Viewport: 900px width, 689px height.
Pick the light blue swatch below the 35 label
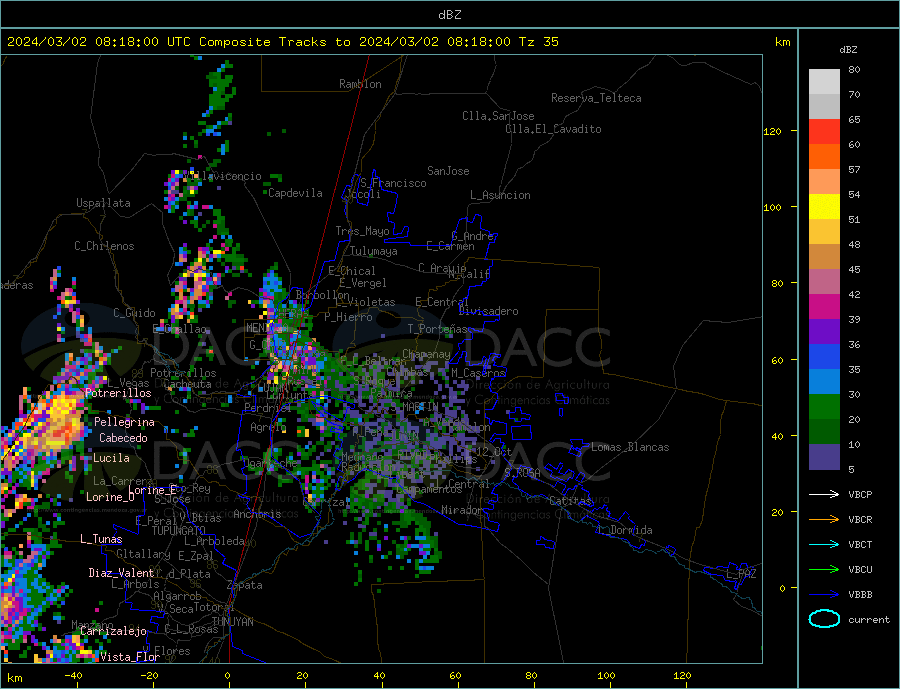pyautogui.click(x=824, y=382)
